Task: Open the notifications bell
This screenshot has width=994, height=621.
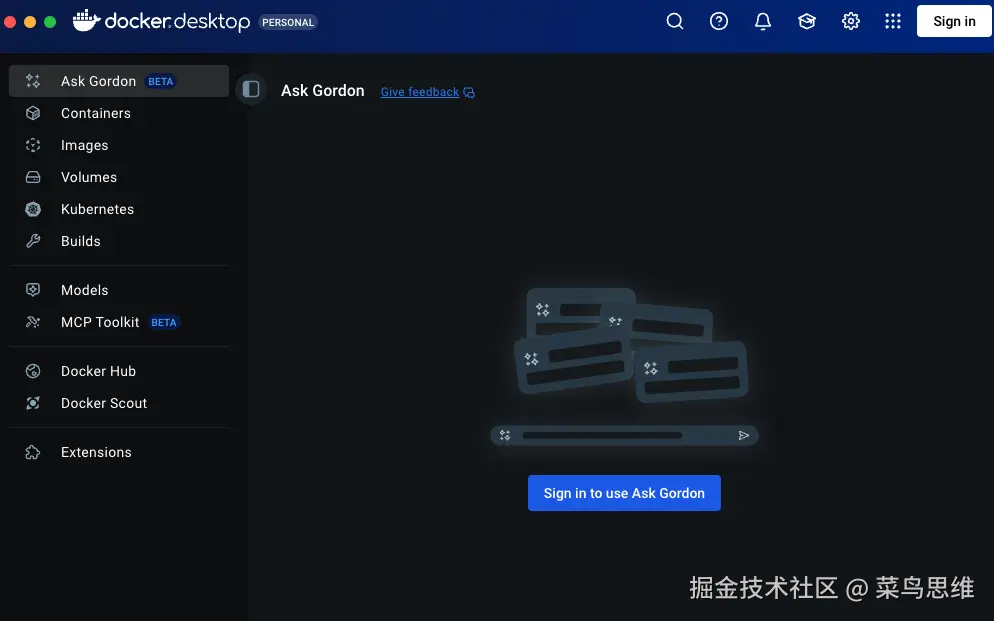Action: [762, 21]
